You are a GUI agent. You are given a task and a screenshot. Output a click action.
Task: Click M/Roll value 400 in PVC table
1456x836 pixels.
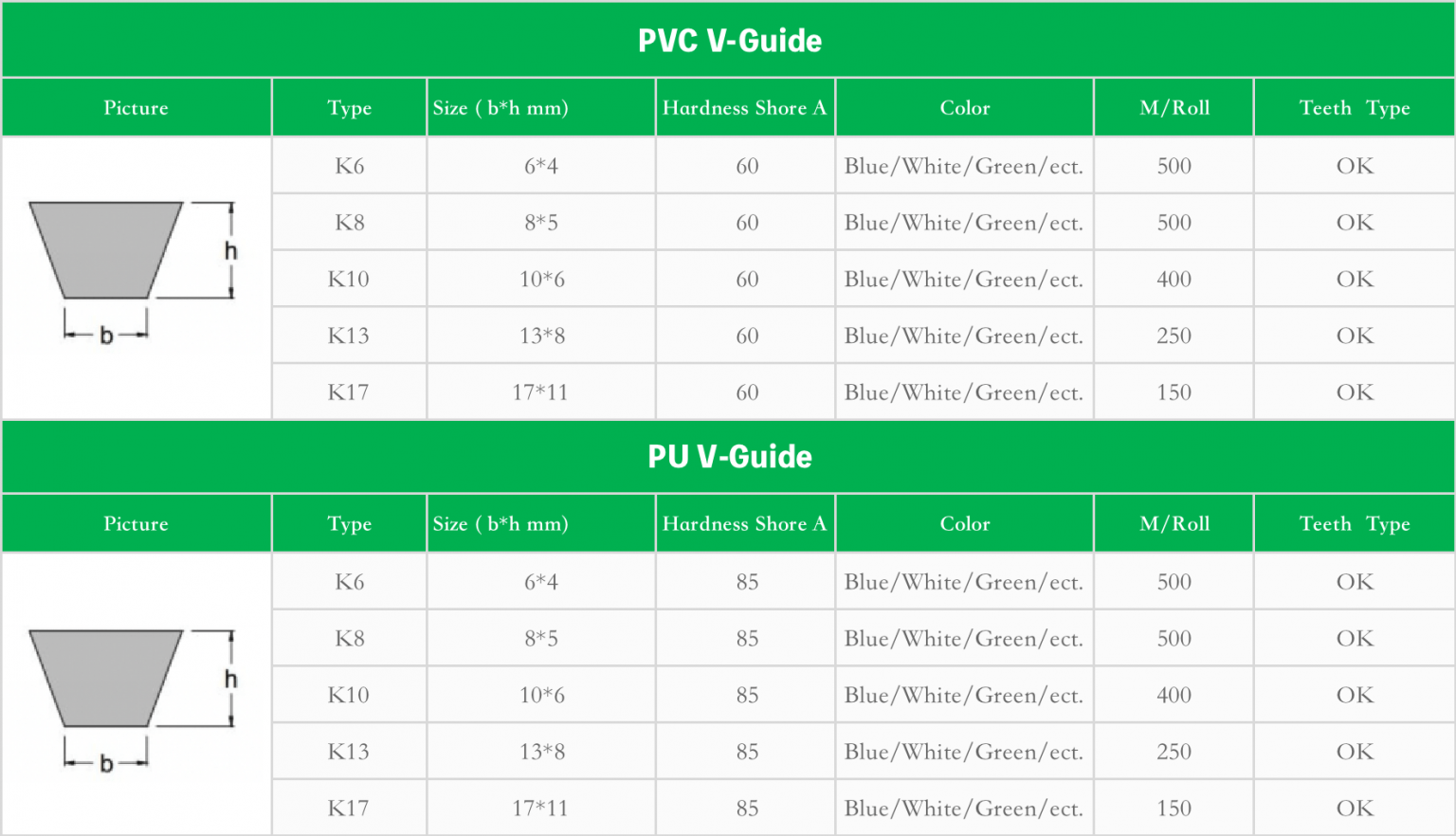1174,280
